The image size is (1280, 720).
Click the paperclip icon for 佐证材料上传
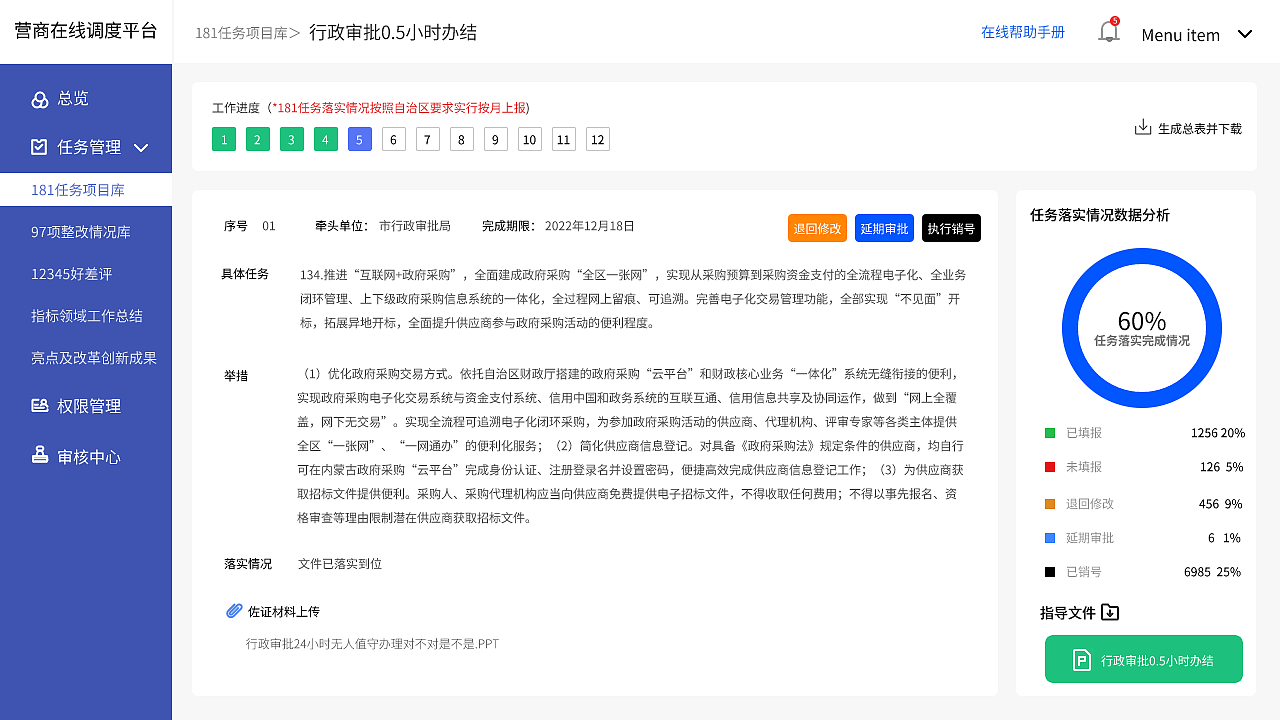(x=235, y=611)
